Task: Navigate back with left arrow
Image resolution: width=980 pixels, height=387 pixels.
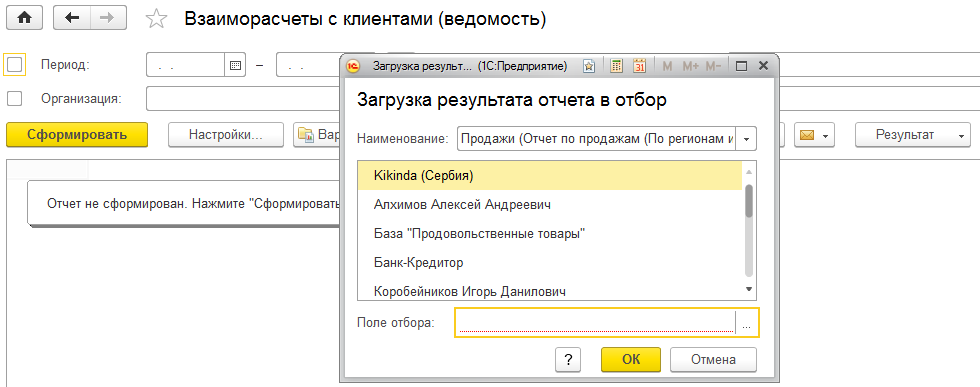Action: point(72,18)
